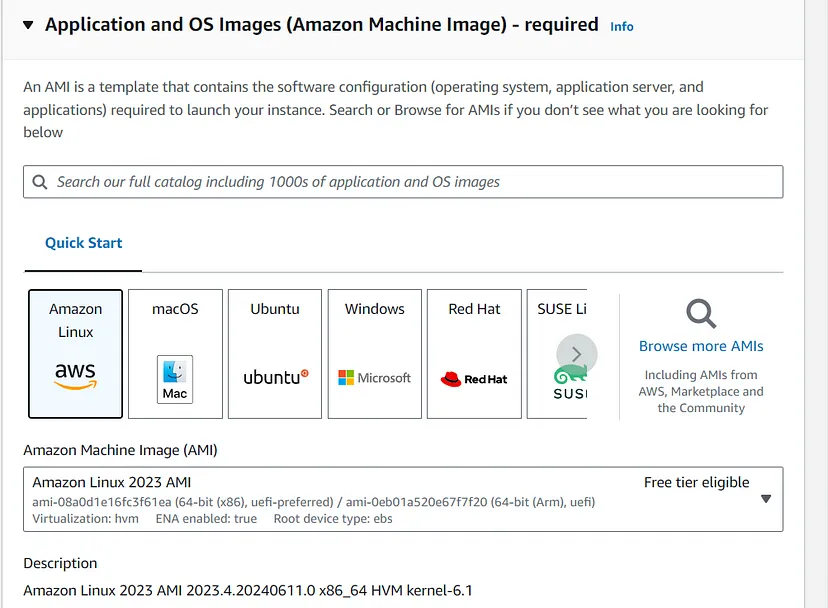Screen dimensions: 828x608
Task: Click the AWS logo in Amazon Linux tile
Action: tap(75, 377)
